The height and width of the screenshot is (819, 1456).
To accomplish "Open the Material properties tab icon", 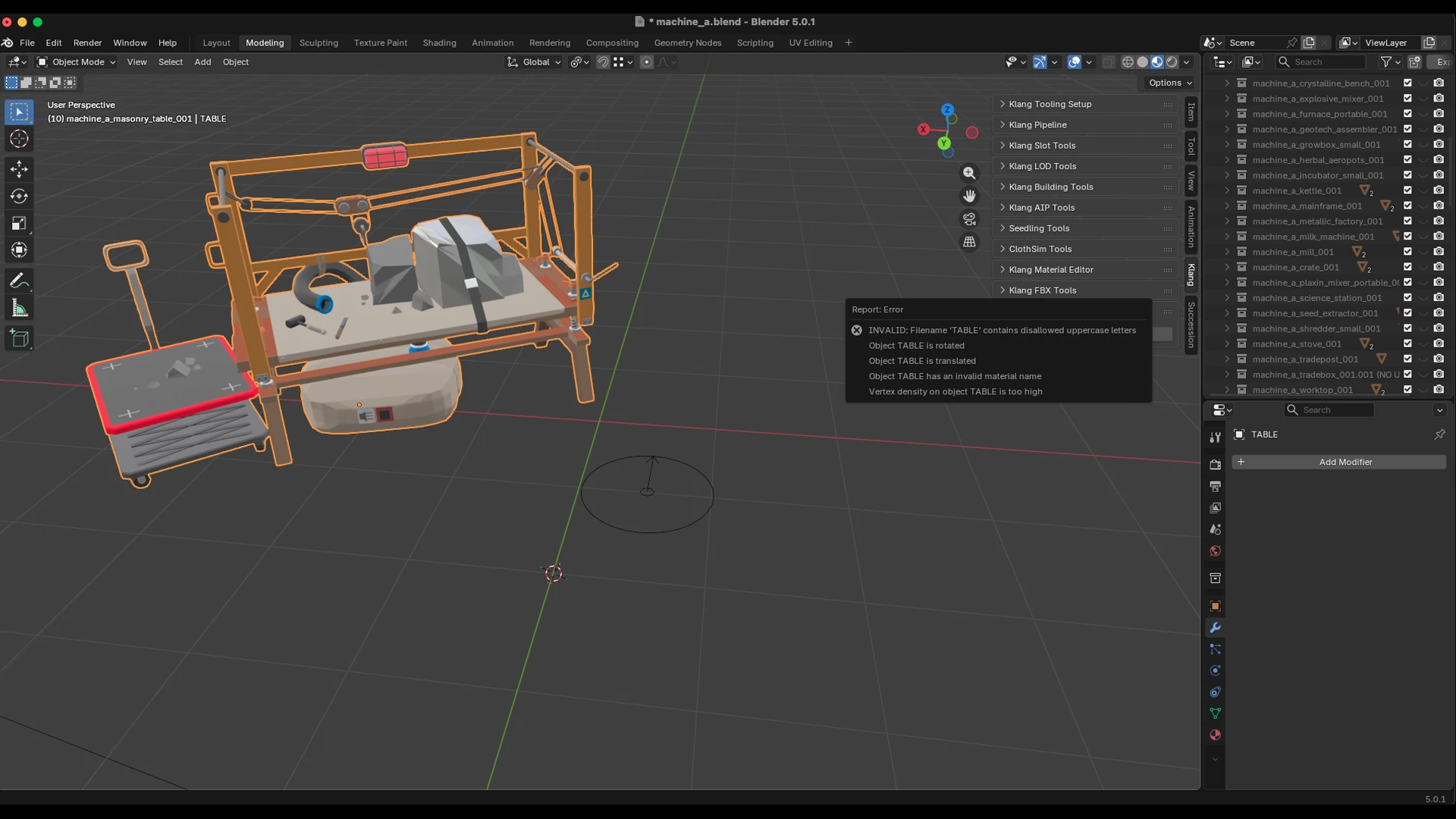I will coord(1215,735).
